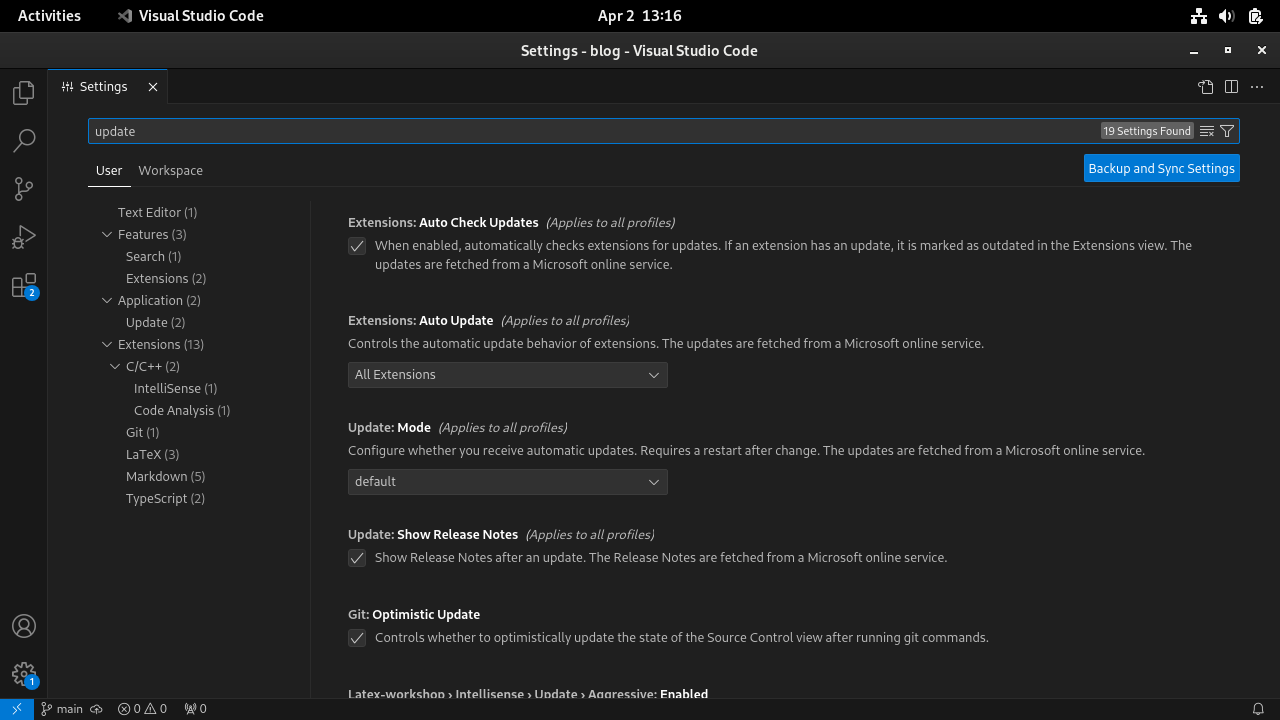Click the 'Extensions: Auto Check Updates' setting title

(x=443, y=222)
